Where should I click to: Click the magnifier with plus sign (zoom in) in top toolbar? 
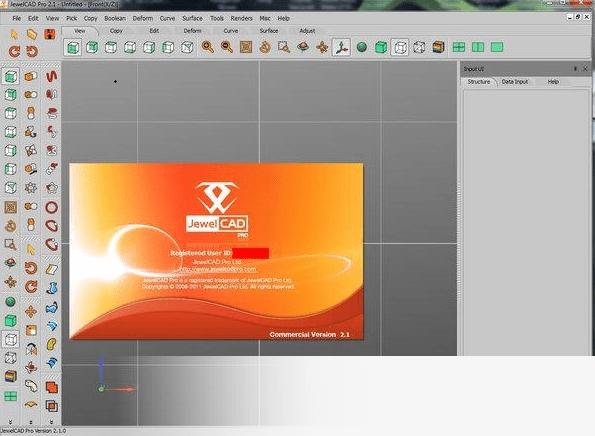click(x=207, y=47)
